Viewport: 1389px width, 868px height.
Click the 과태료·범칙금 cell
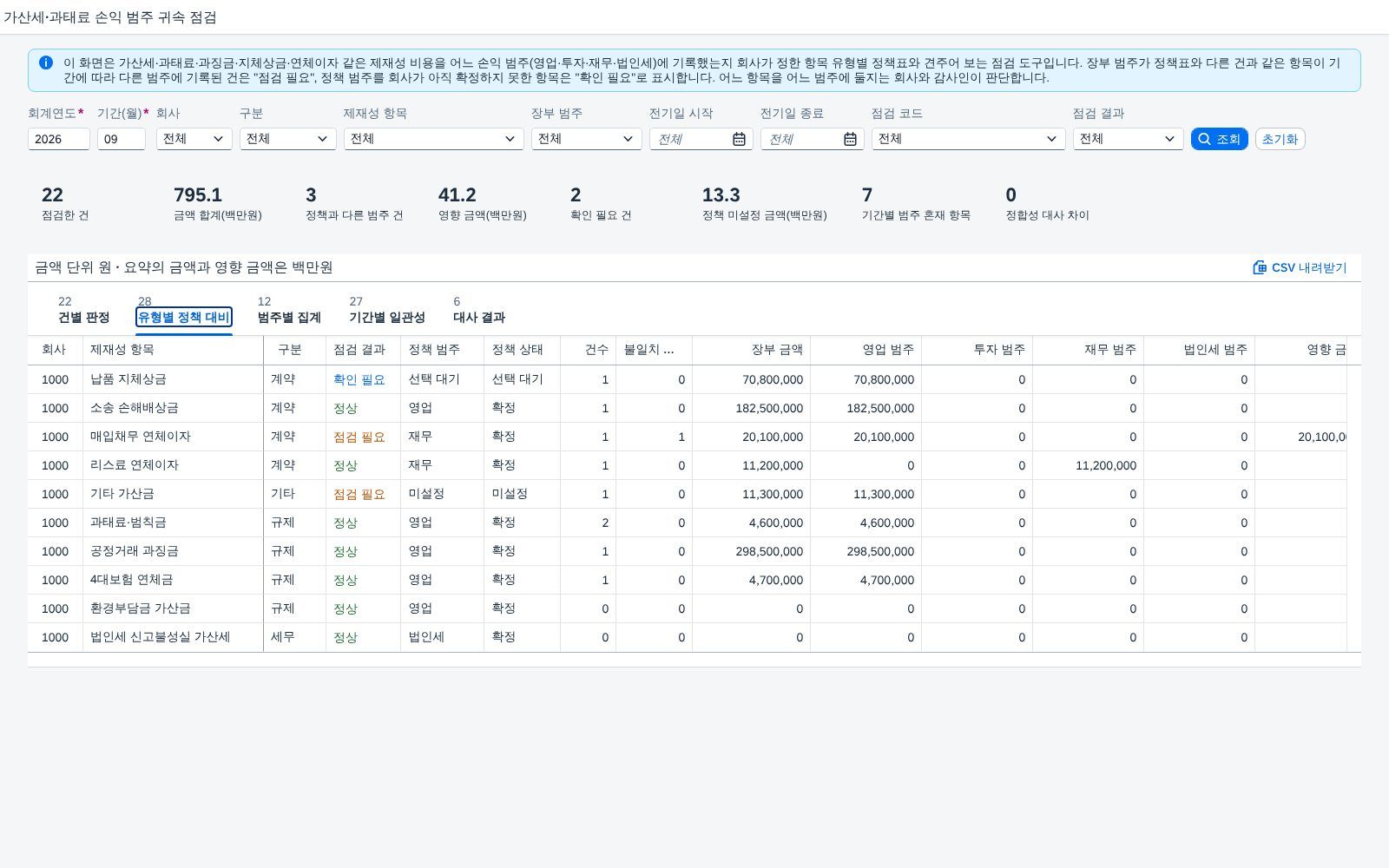[173, 523]
